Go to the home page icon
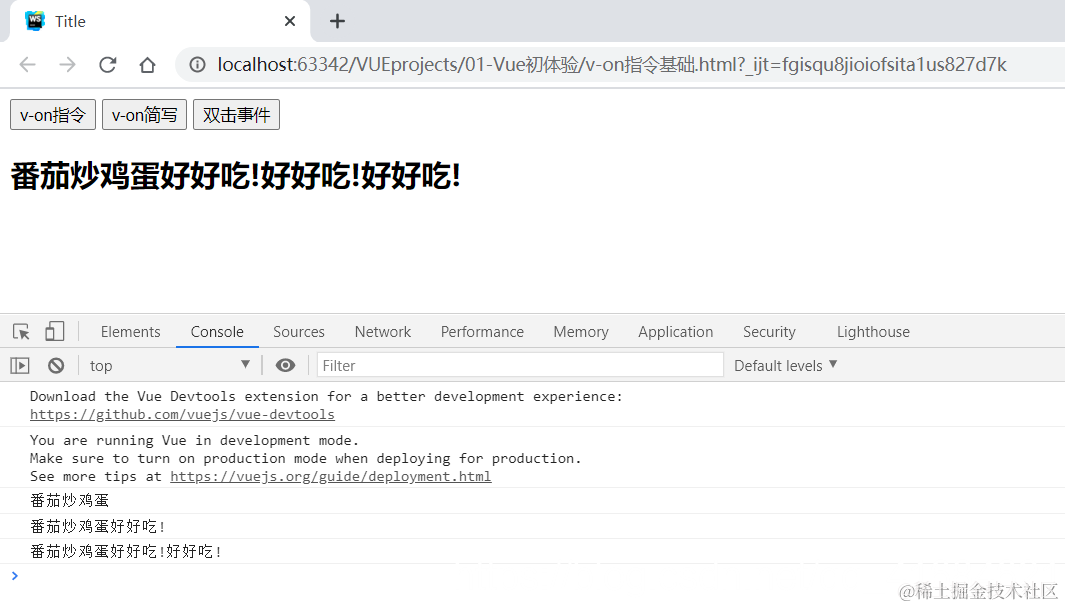This screenshot has height=608, width=1065. (147, 65)
